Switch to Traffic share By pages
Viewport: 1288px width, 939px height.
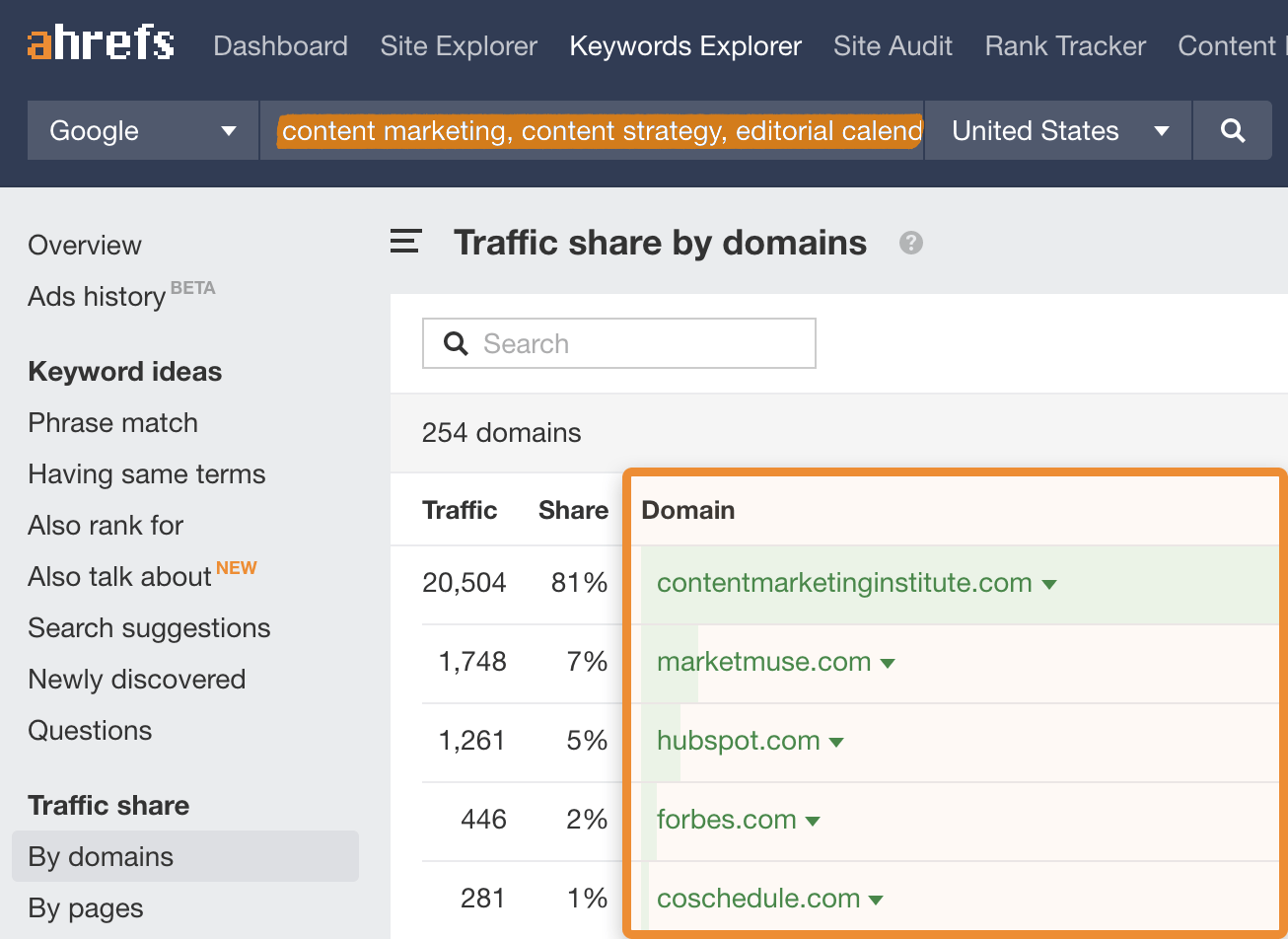pyautogui.click(x=86, y=908)
